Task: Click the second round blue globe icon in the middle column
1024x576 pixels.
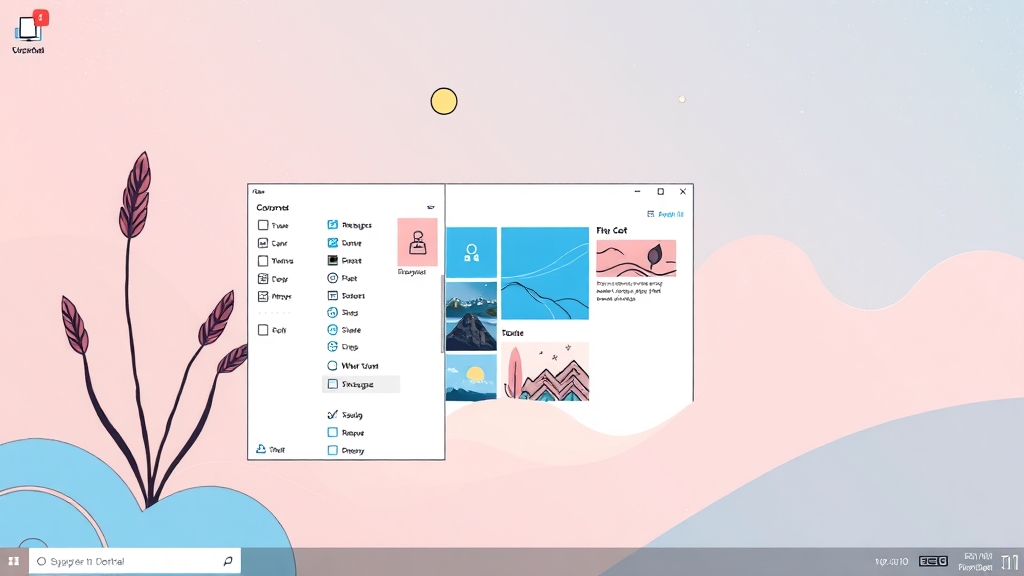Action: pyautogui.click(x=332, y=330)
